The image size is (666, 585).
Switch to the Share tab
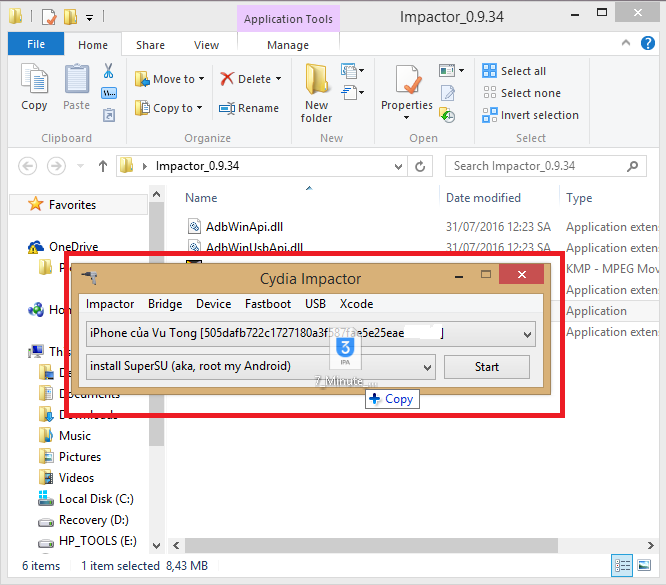(x=150, y=45)
